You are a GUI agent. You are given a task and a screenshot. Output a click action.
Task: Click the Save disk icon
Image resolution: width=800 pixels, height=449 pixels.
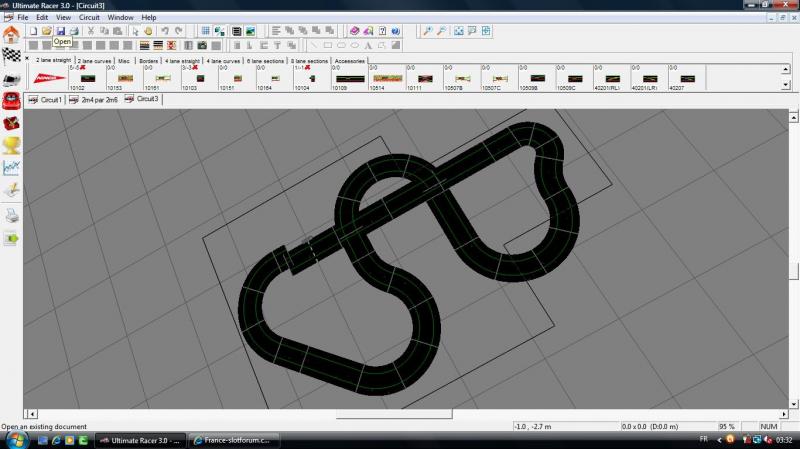coord(60,31)
